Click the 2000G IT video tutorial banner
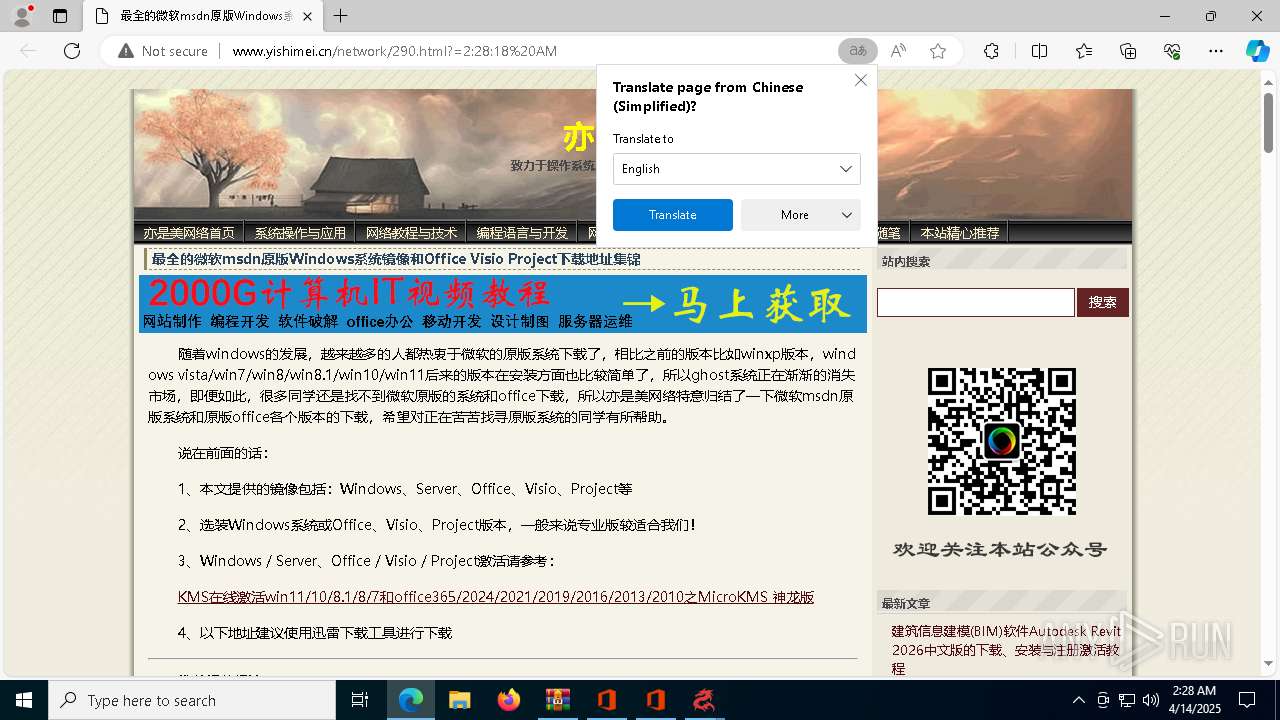Viewport: 1280px width, 720px height. click(503, 304)
